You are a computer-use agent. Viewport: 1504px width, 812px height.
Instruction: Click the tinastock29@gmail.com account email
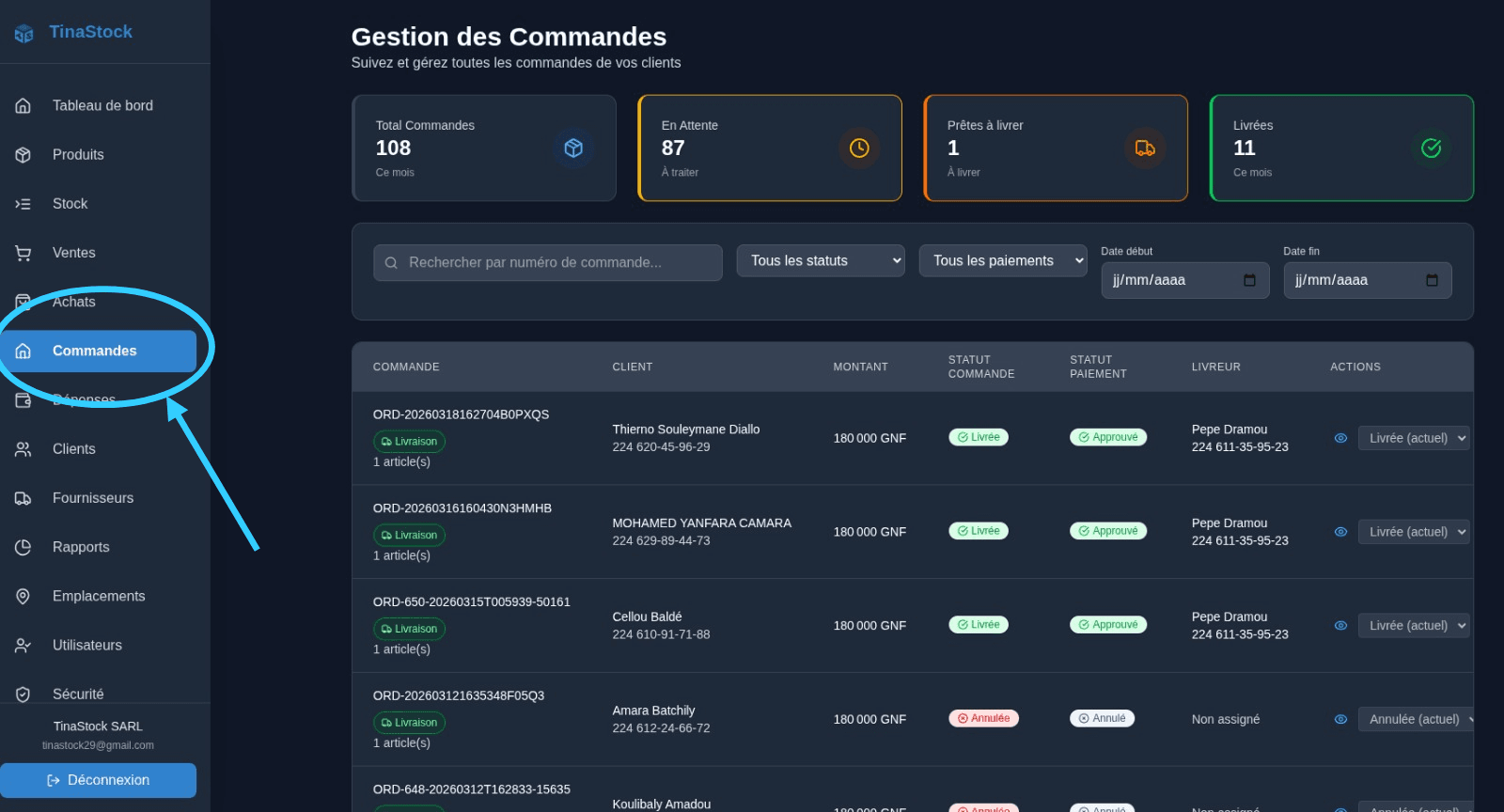pos(98,745)
